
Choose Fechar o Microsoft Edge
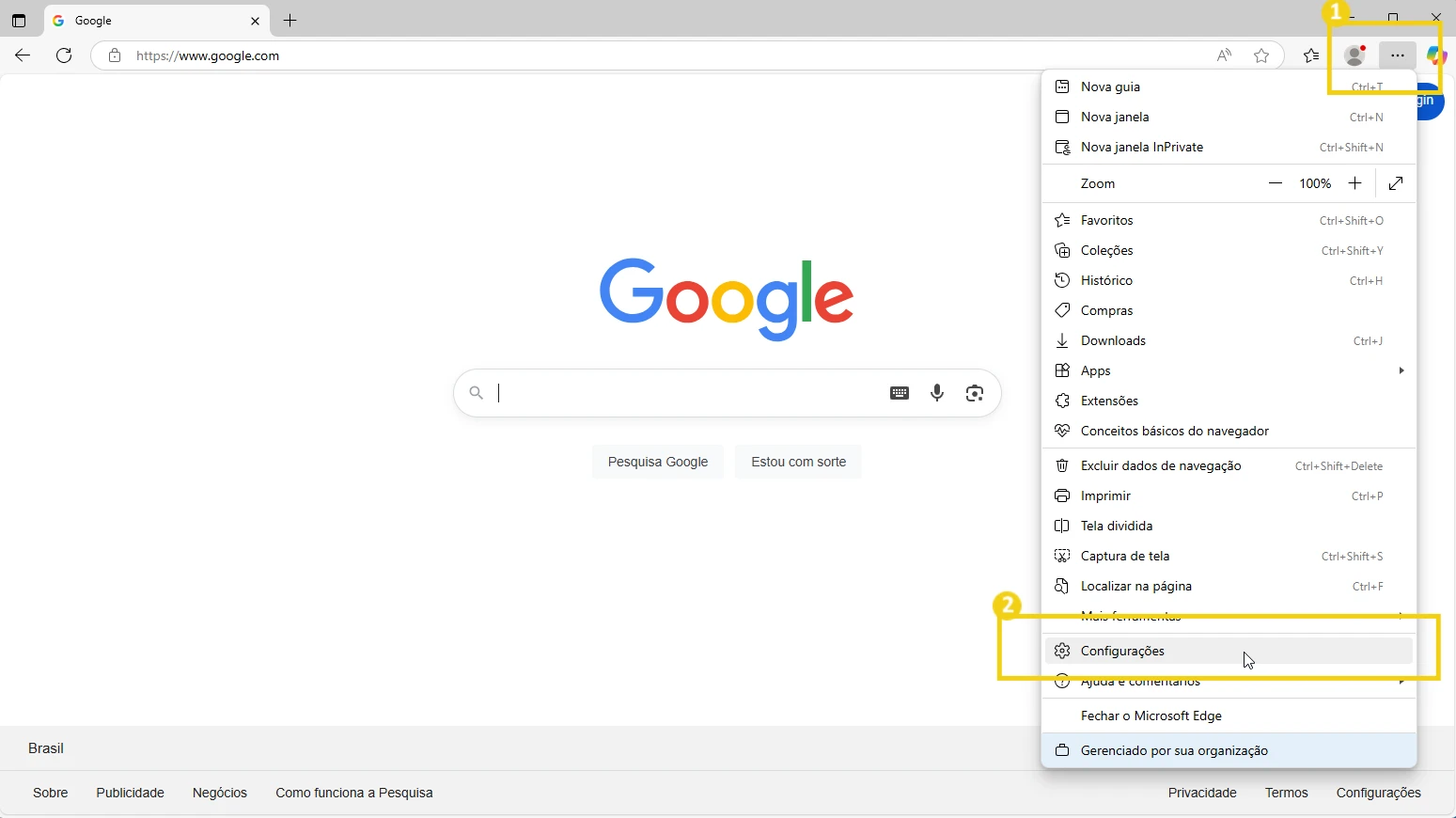[x=1229, y=716]
